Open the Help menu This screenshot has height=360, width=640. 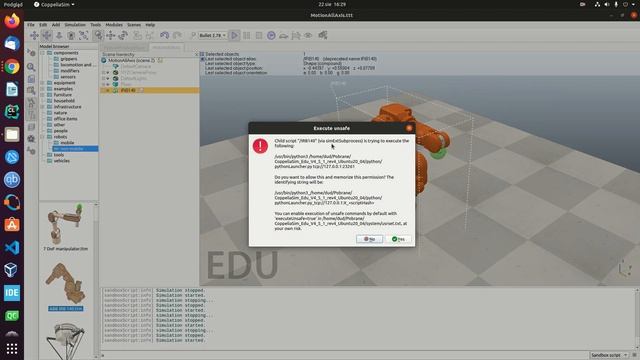[x=150, y=25]
